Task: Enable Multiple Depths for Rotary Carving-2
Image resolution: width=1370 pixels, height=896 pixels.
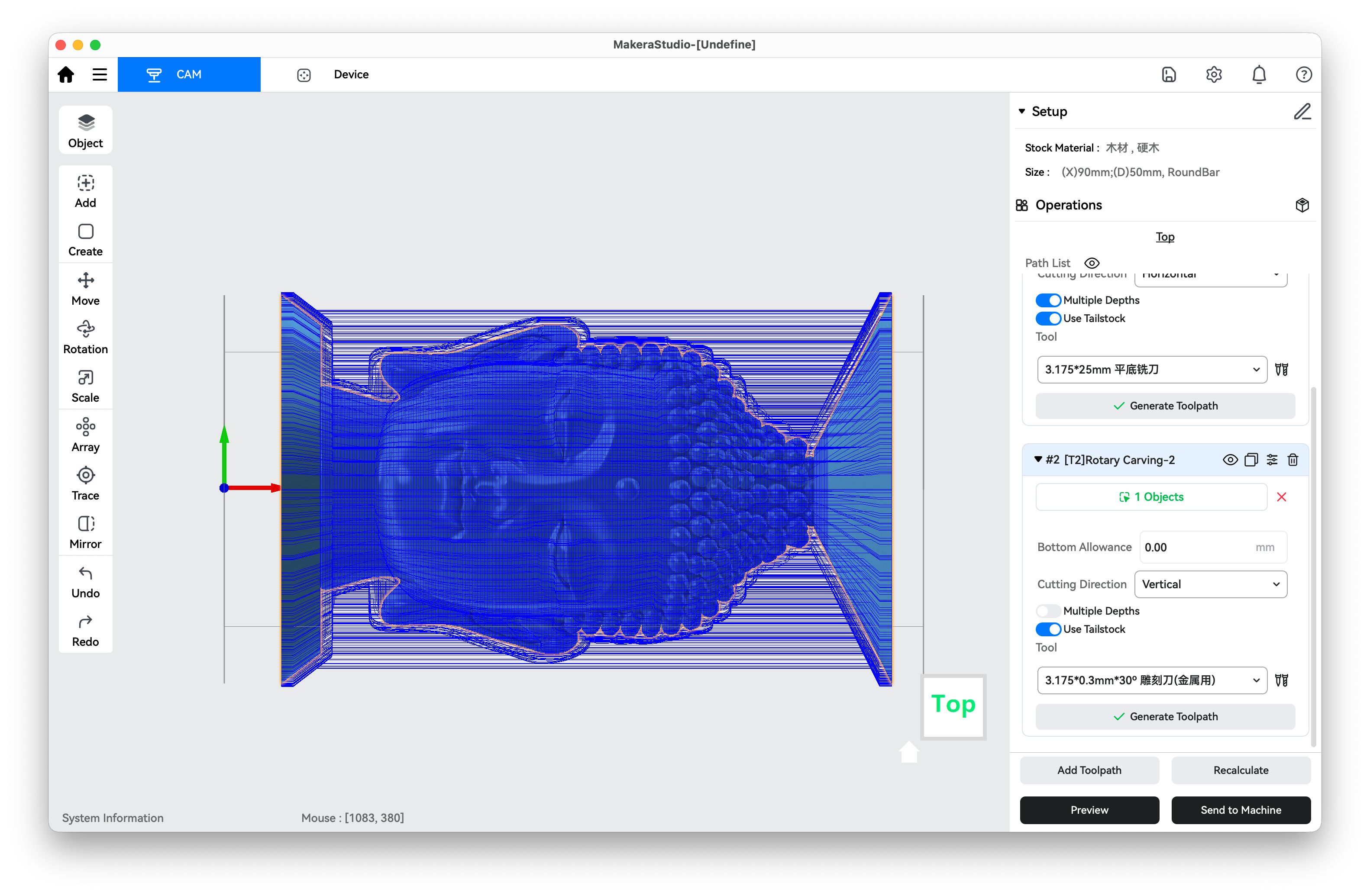Action: tap(1048, 611)
